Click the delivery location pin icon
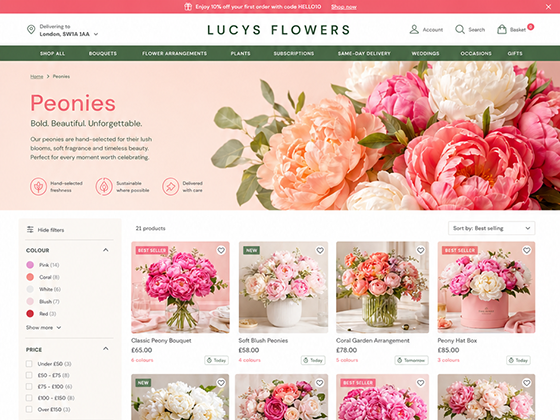Viewport: 560px width, 420px height. coord(31,30)
